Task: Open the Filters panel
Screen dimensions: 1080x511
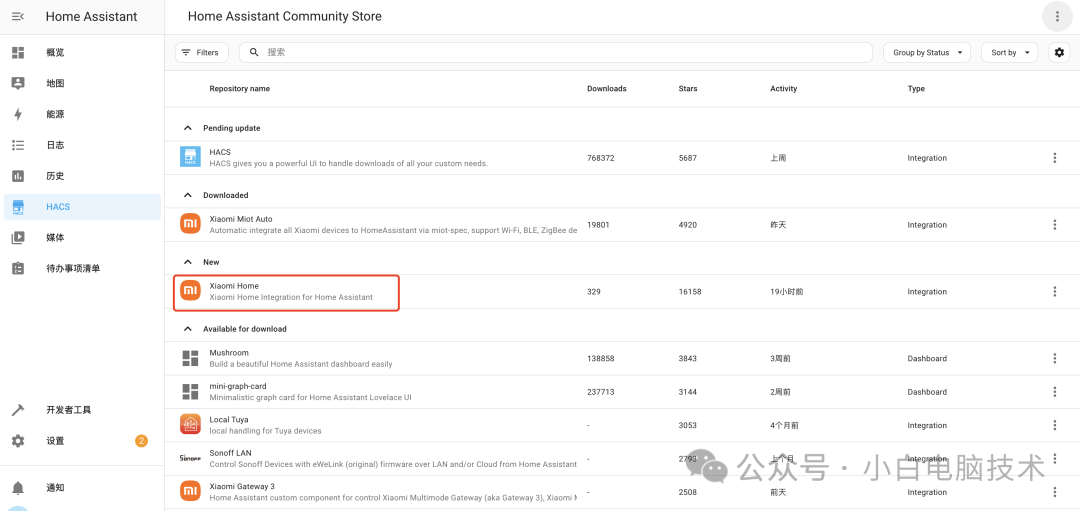Action: pos(202,52)
